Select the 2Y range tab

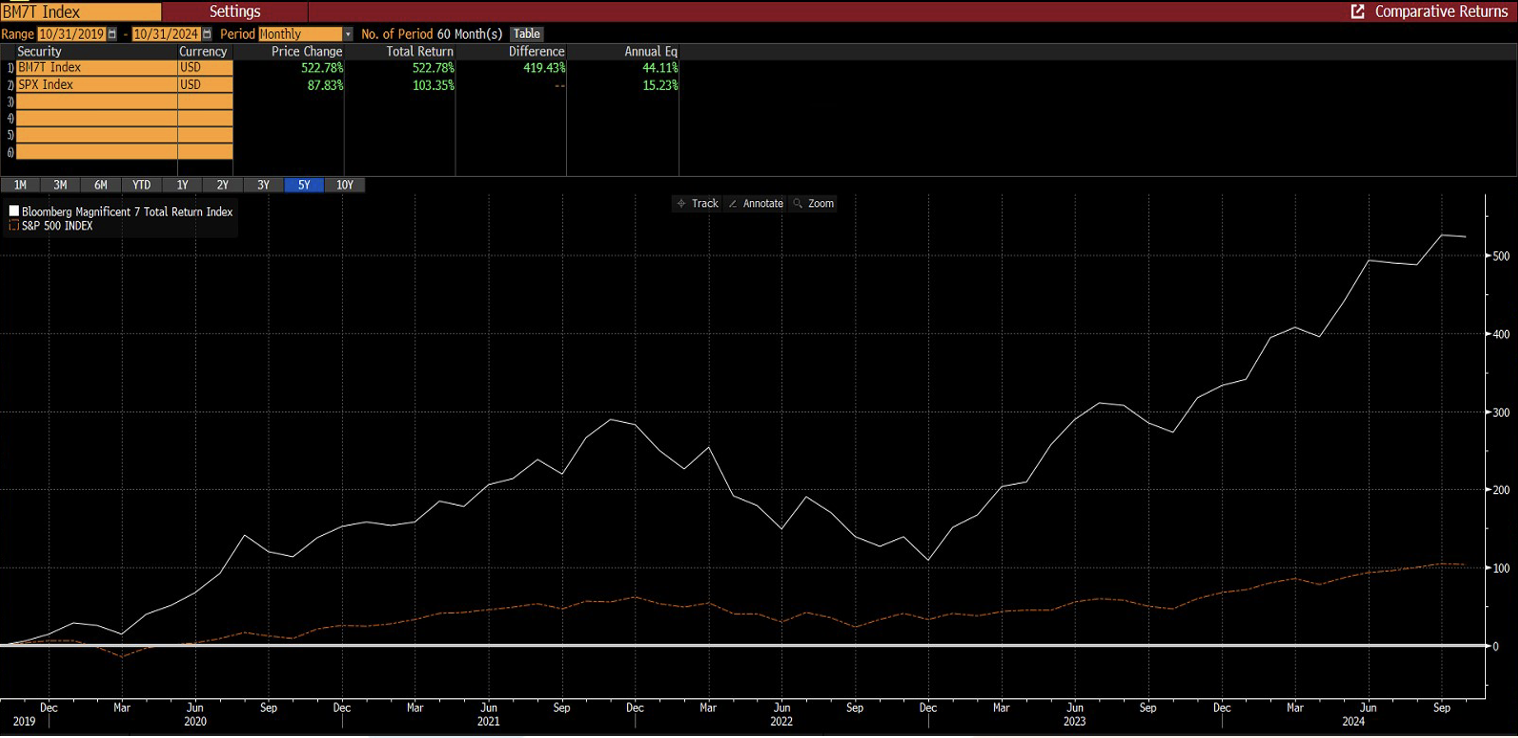[x=222, y=185]
